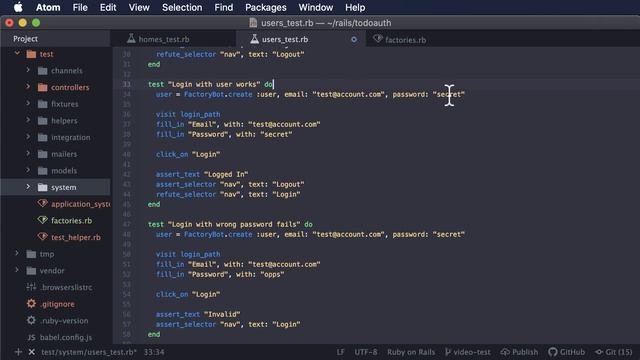Screen dimensions: 640x360
Task: Click the integration folder icon
Action: (42, 138)
